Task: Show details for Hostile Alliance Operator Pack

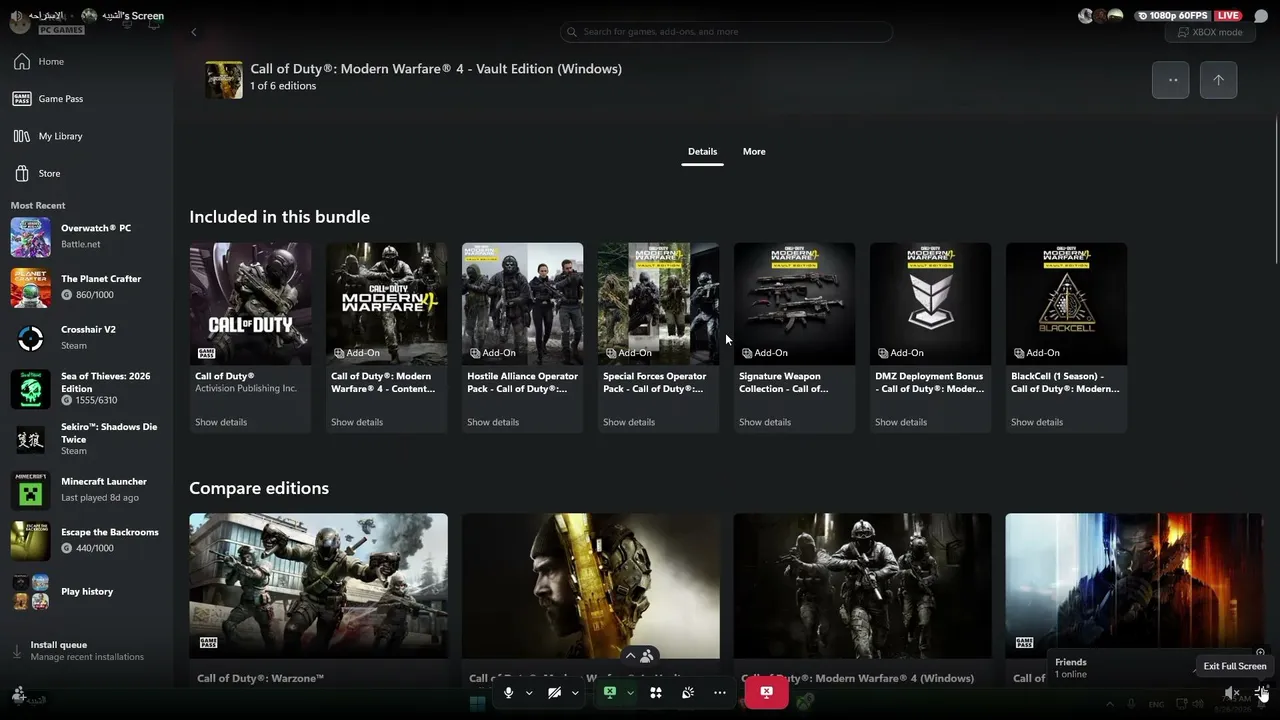Action: coord(493,422)
